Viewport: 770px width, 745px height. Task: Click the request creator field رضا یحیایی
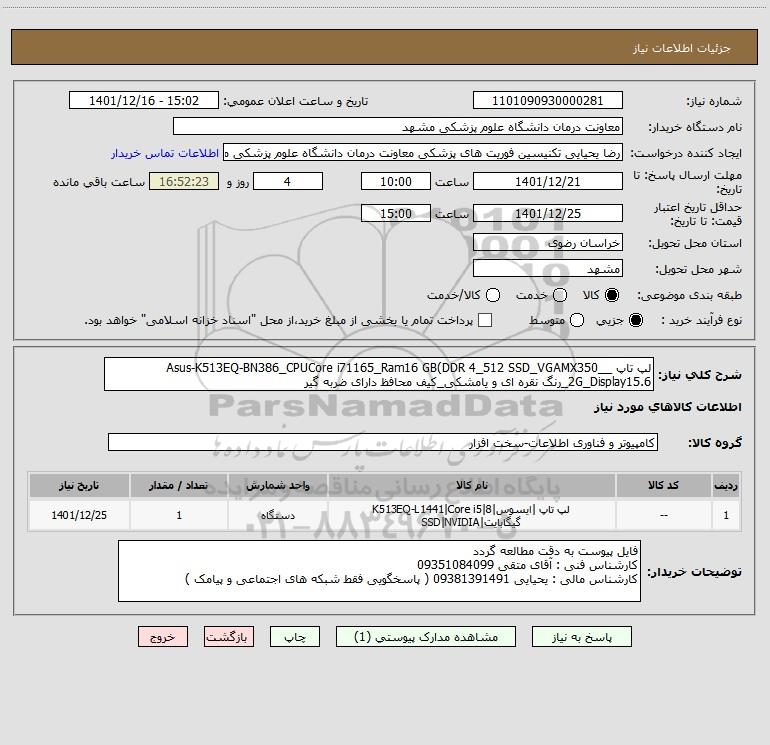pos(423,153)
